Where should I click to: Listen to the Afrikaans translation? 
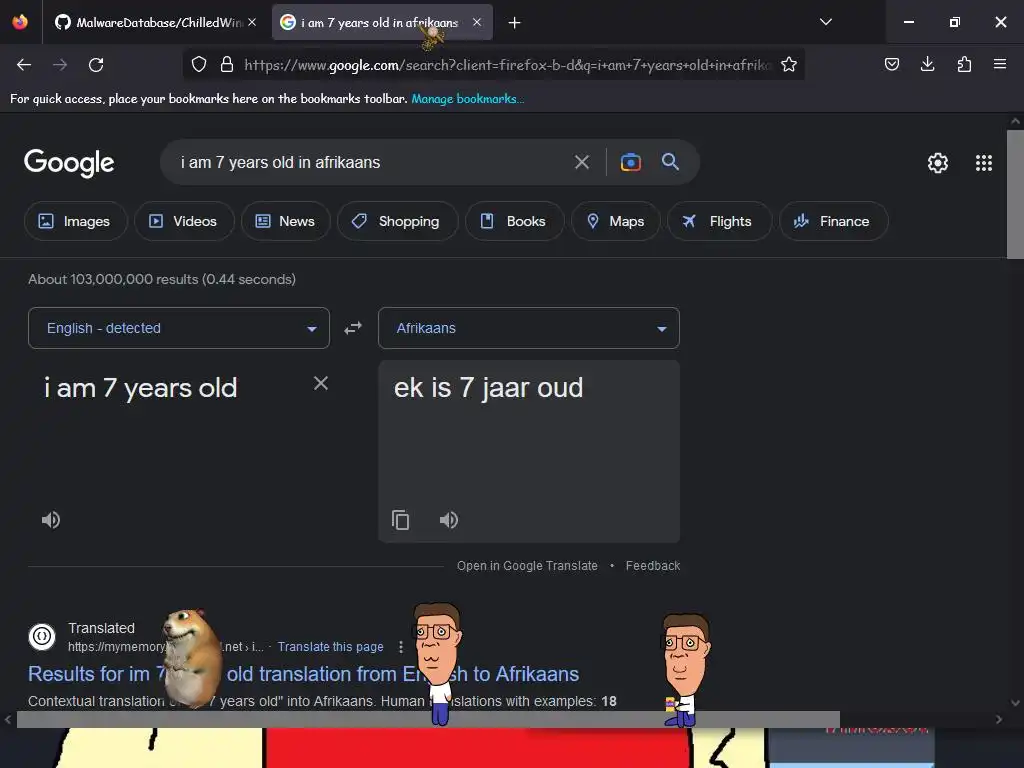tap(449, 520)
